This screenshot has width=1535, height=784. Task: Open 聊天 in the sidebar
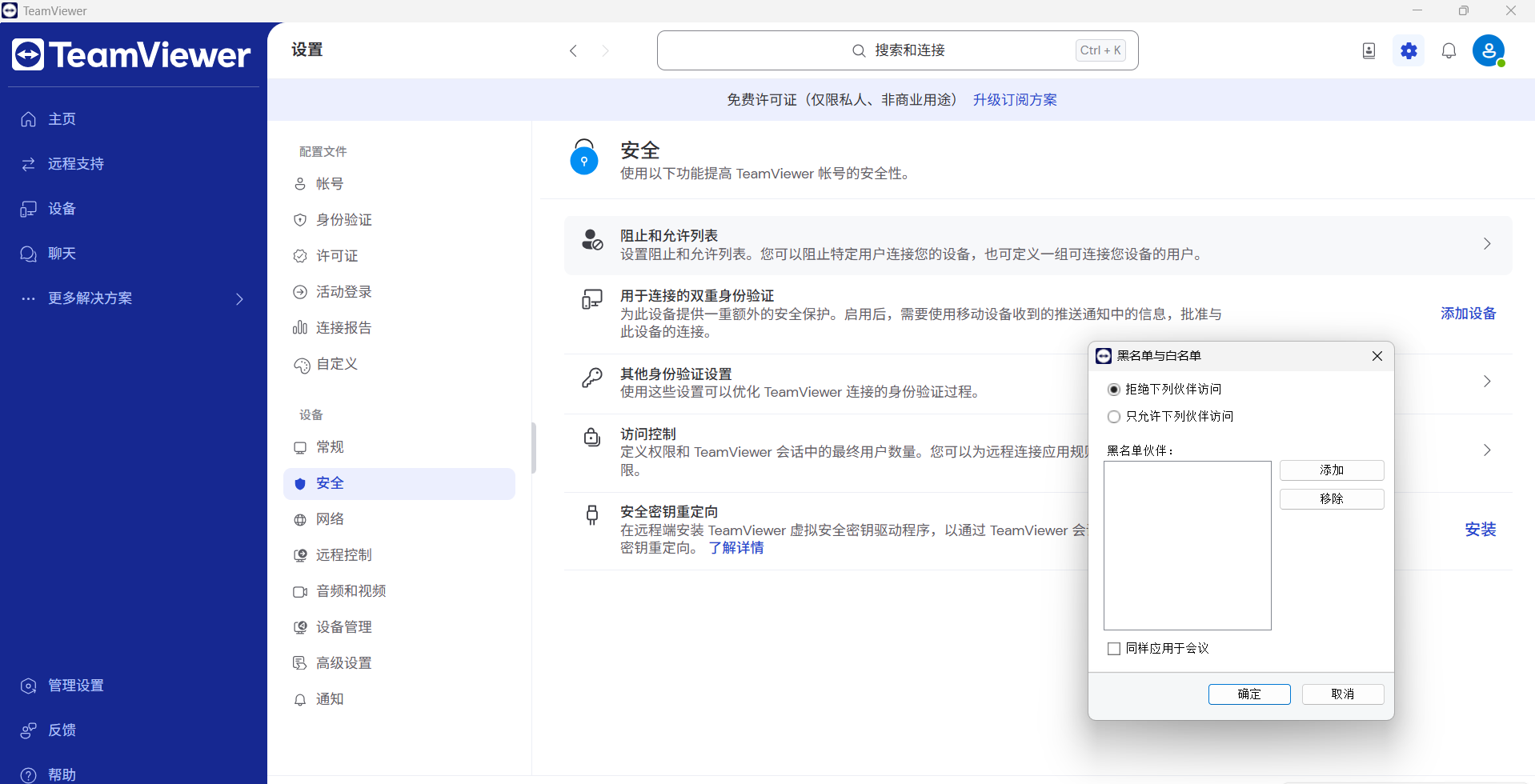[133, 254]
